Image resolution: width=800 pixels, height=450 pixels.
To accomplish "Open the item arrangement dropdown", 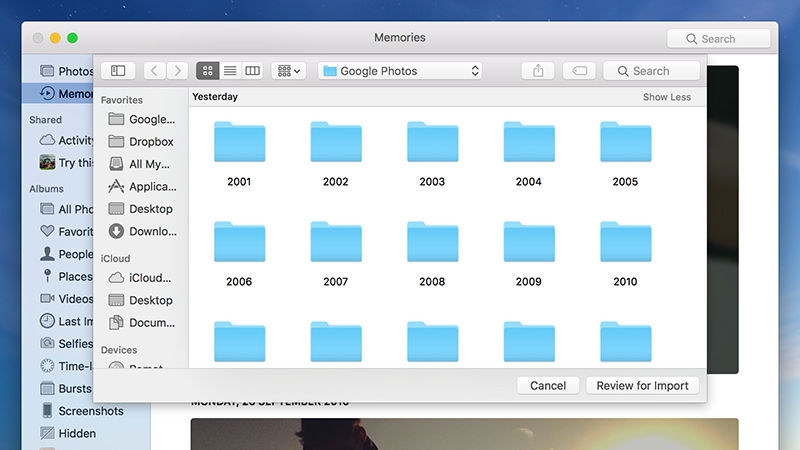I will pos(289,70).
